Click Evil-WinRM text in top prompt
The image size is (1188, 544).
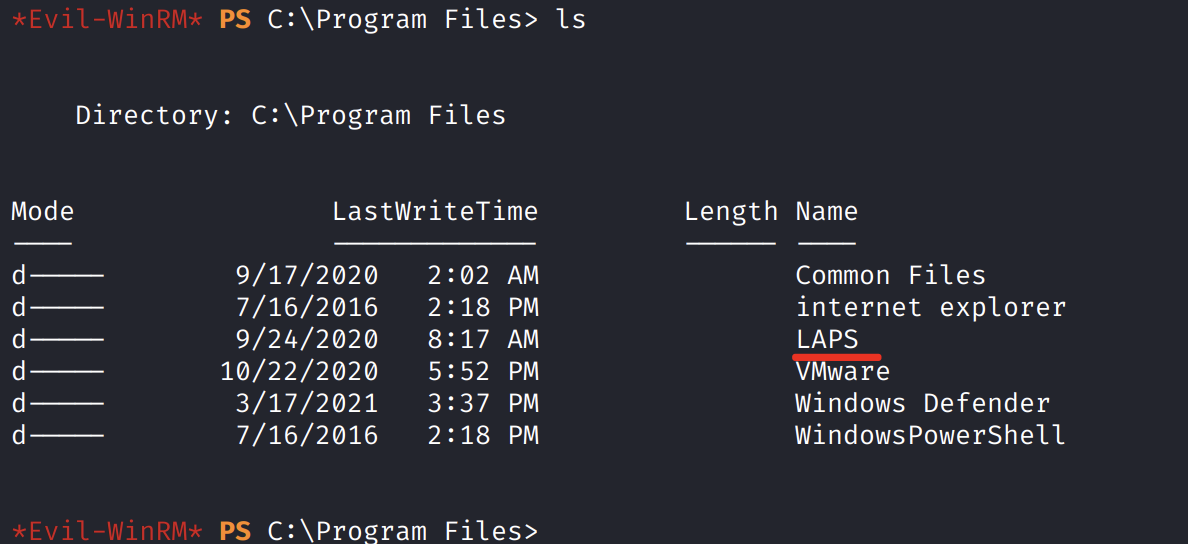(107, 19)
